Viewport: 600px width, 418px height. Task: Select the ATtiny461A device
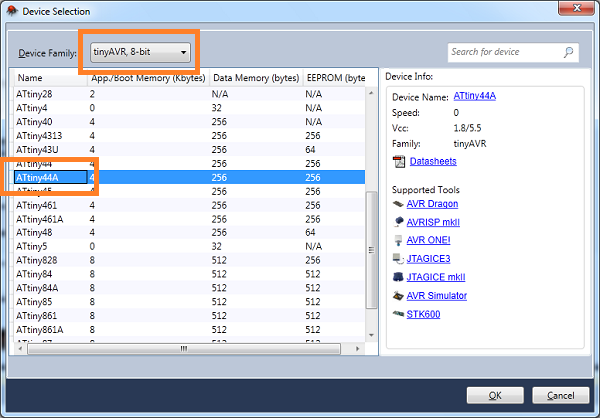point(190,219)
